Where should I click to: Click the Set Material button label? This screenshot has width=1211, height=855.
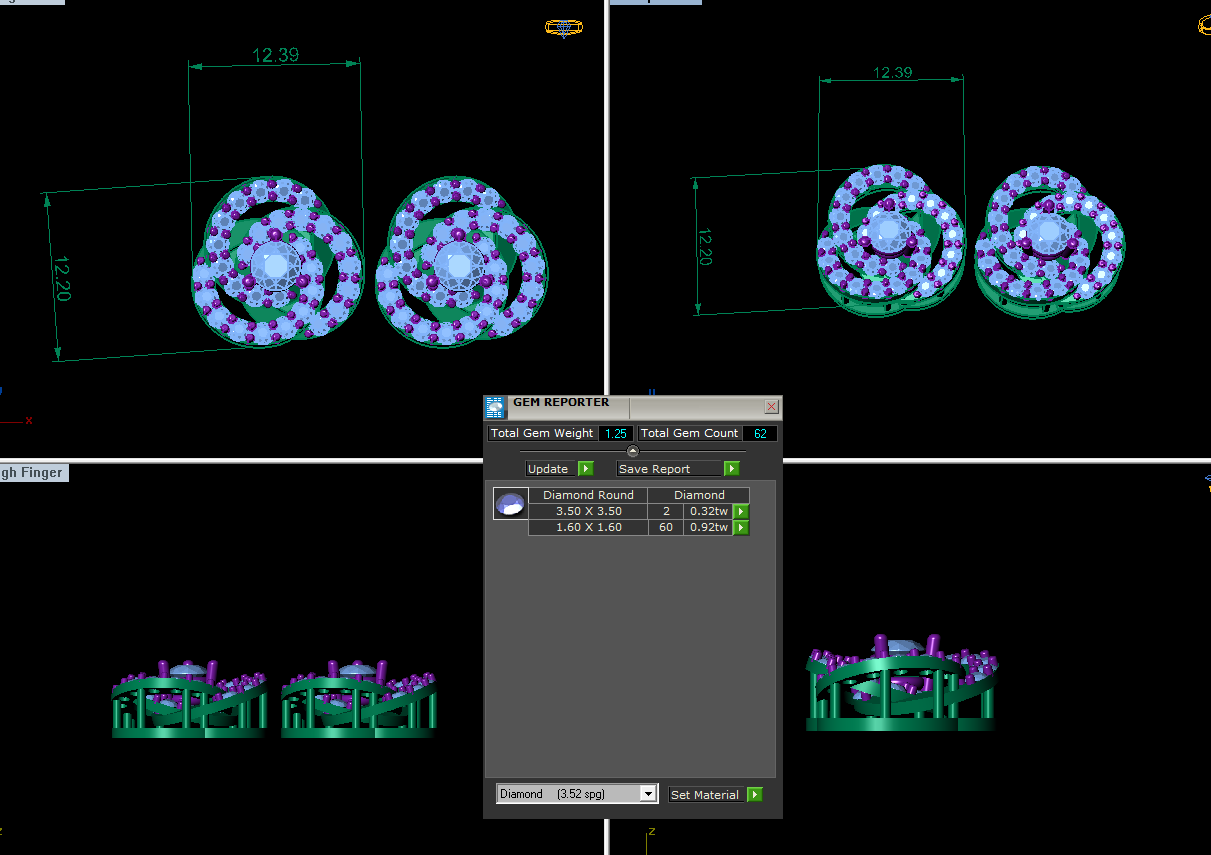click(705, 795)
